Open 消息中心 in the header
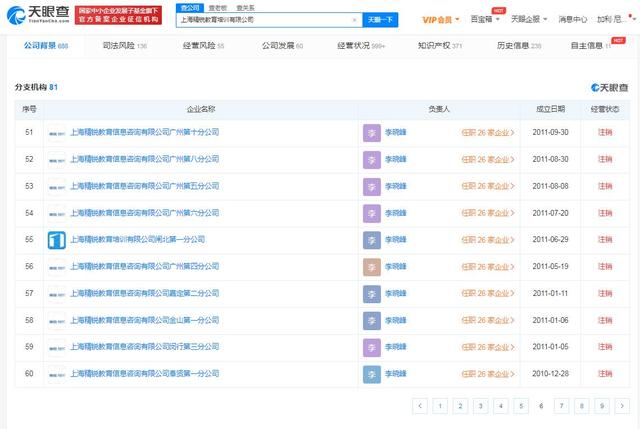 (x=573, y=19)
